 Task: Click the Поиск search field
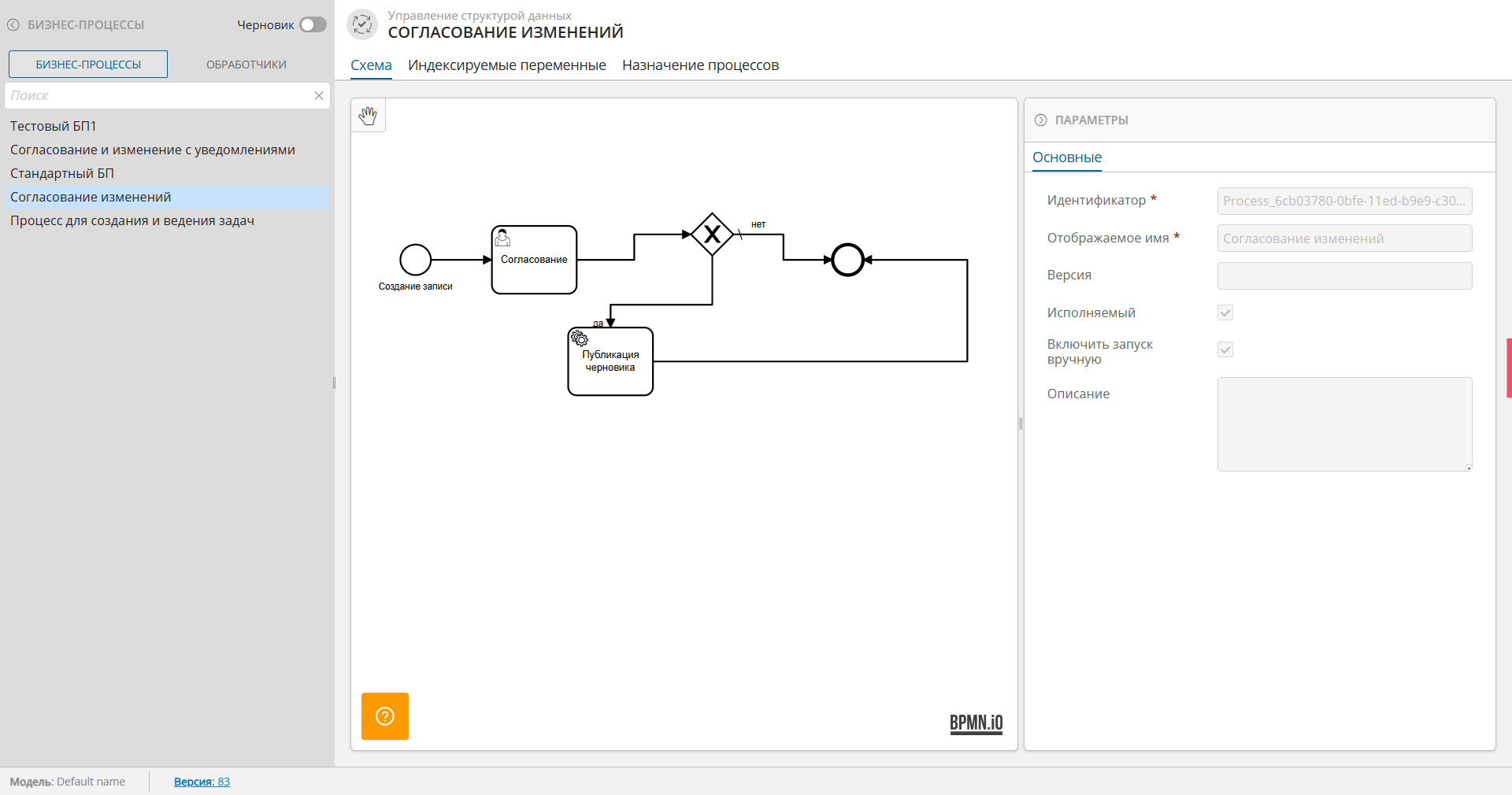157,96
